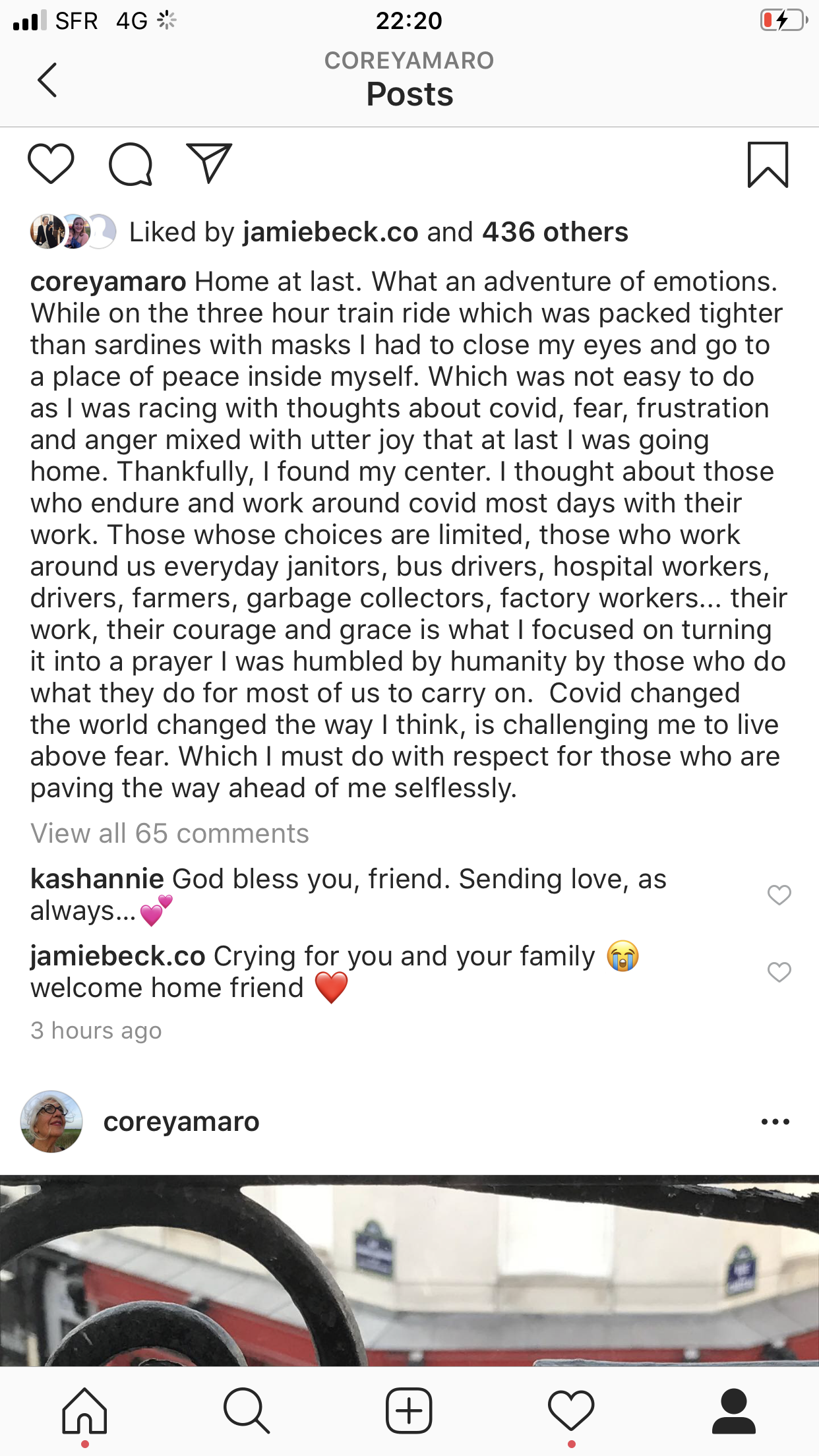Open comments with the speech bubble icon
819x1456 pixels.
pyautogui.click(x=131, y=164)
